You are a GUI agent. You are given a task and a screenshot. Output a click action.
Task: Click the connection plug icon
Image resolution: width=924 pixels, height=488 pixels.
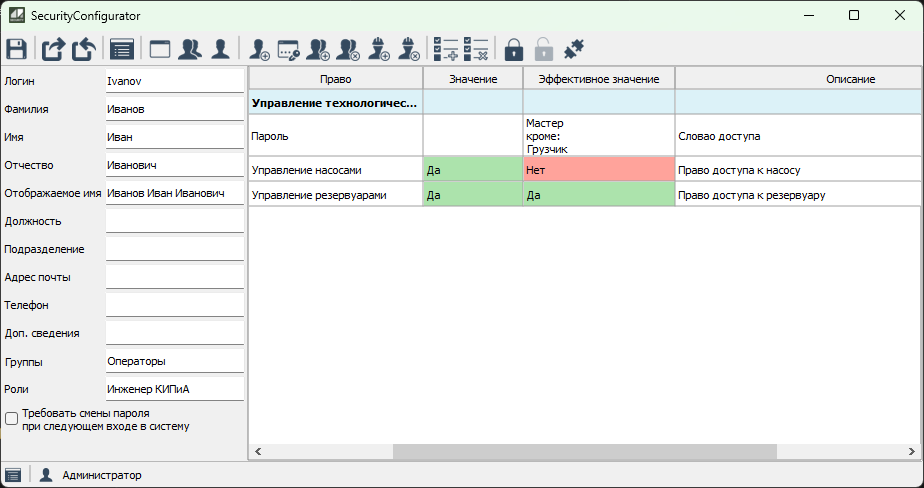point(574,49)
